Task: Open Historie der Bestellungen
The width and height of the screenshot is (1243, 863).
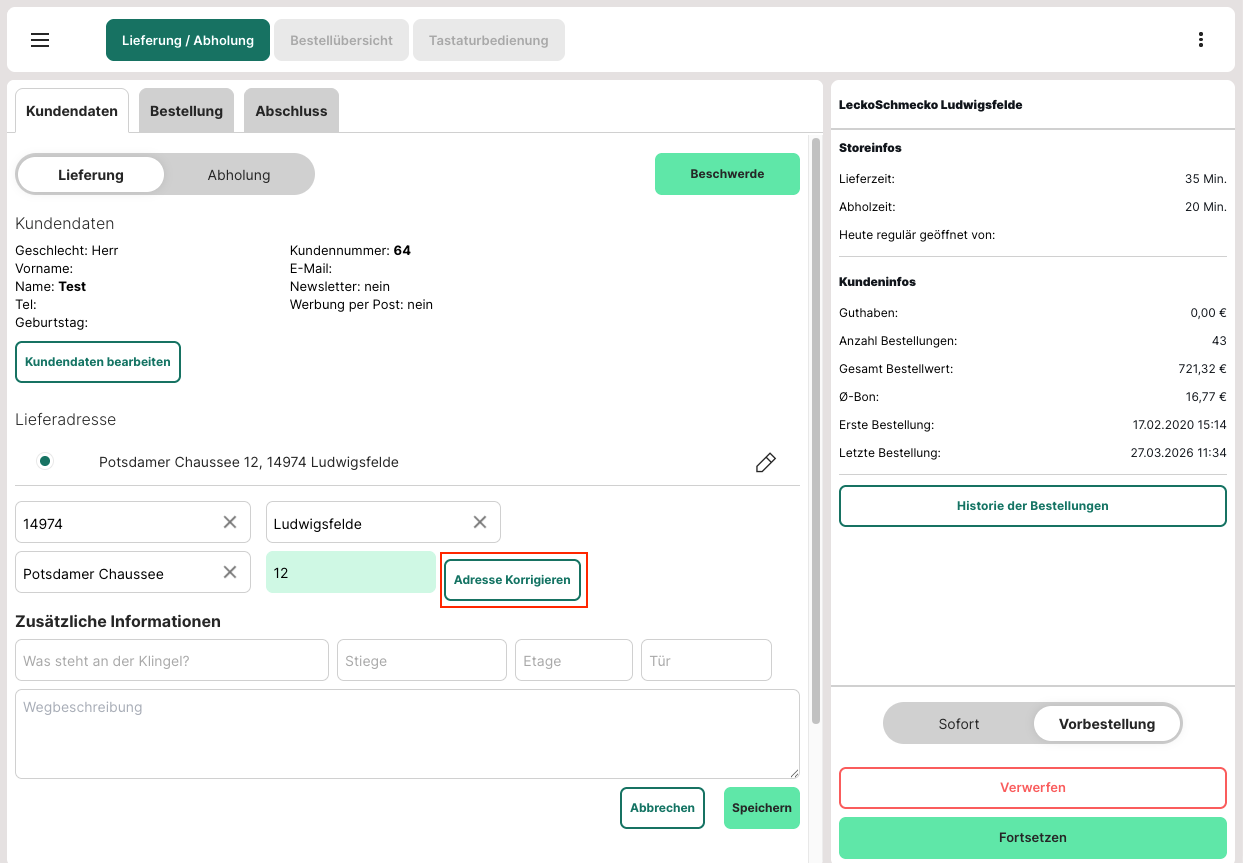Action: click(1032, 506)
